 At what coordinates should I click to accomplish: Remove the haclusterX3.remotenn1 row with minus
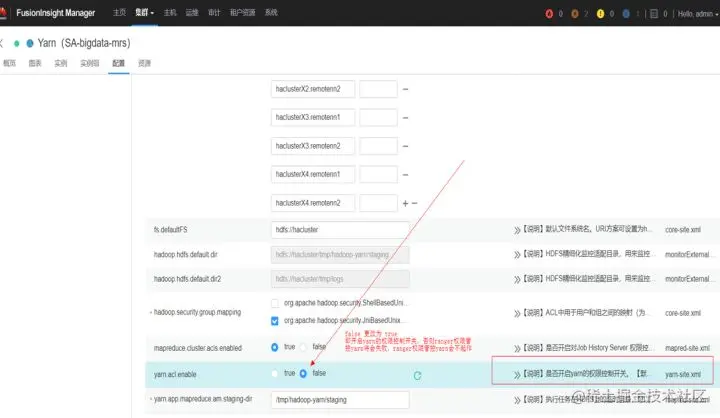coord(405,118)
